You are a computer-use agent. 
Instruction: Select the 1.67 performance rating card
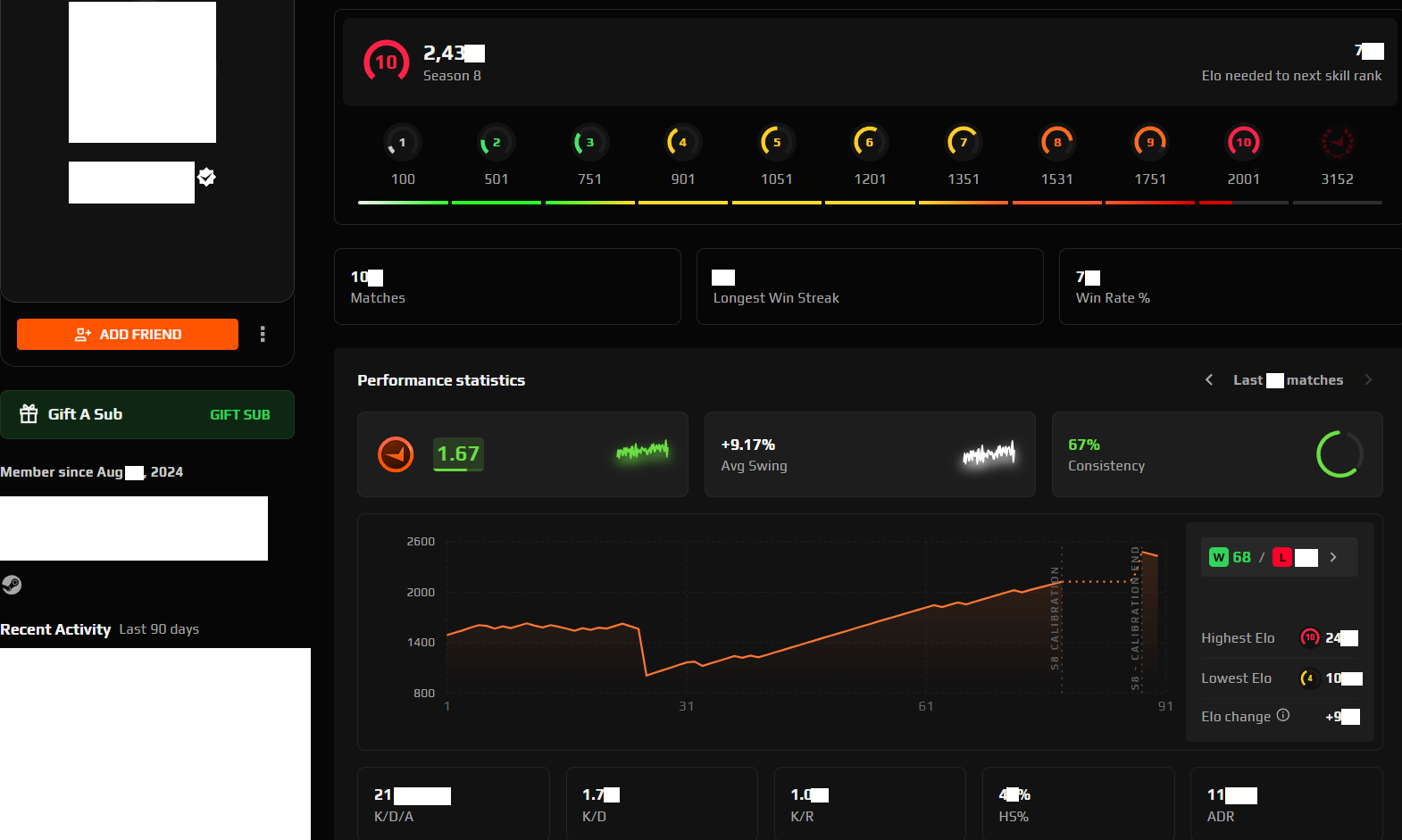pos(522,454)
